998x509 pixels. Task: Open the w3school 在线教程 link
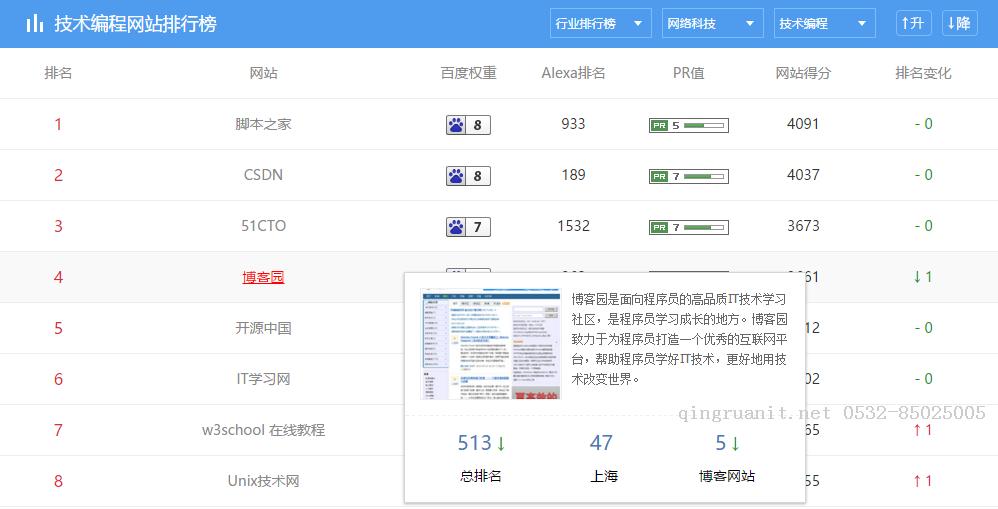(264, 430)
